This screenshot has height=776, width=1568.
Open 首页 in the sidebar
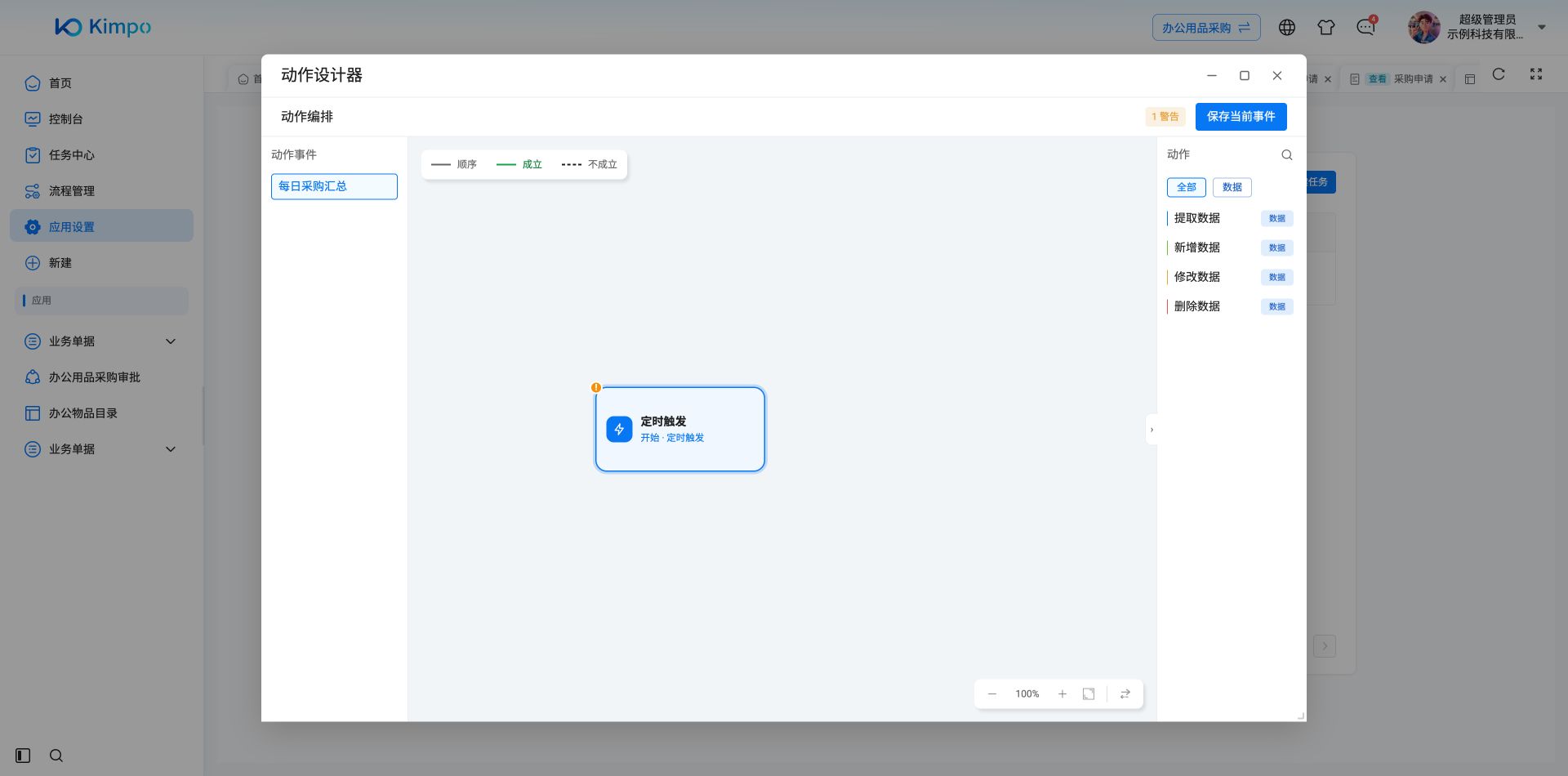[x=101, y=83]
